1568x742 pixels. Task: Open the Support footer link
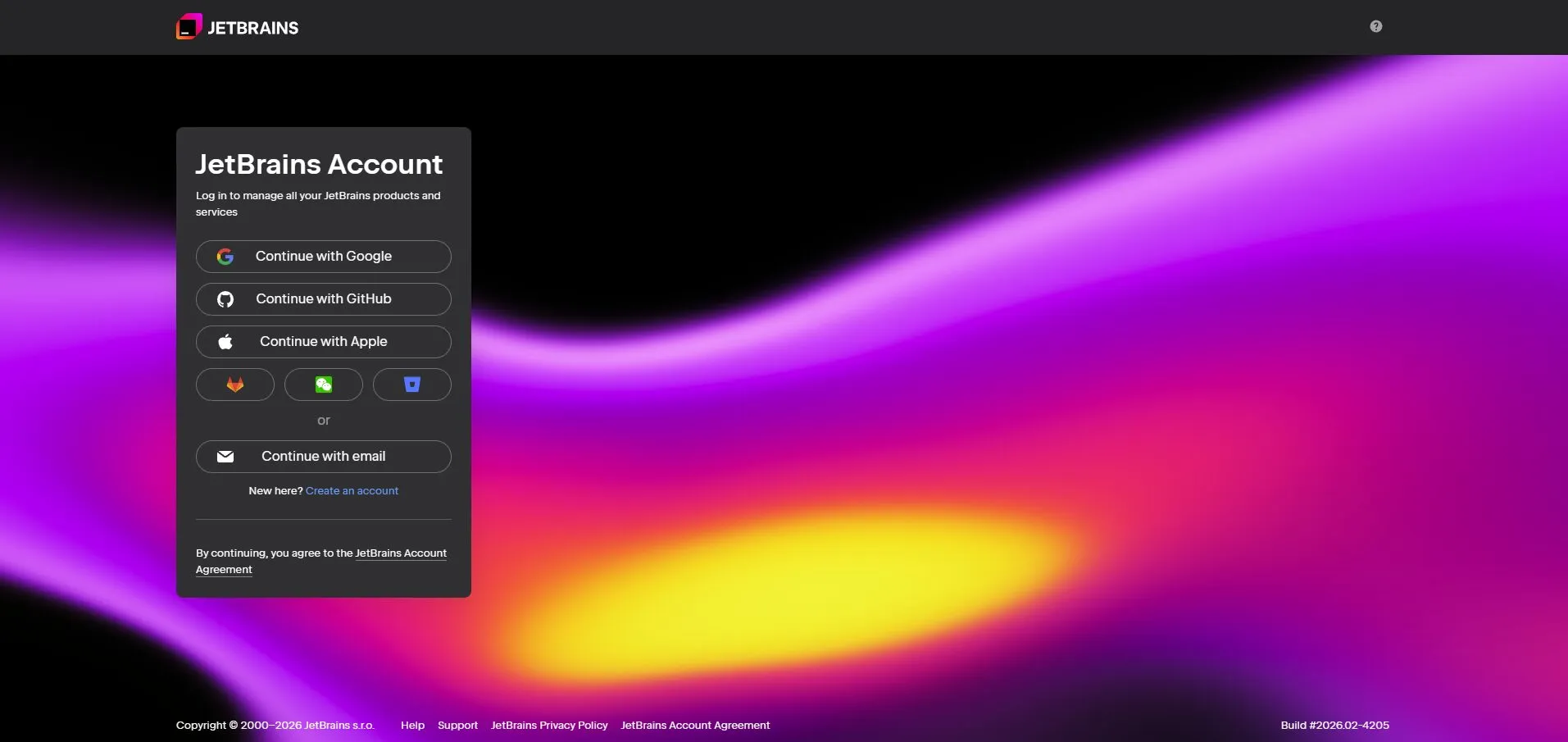[x=457, y=726]
